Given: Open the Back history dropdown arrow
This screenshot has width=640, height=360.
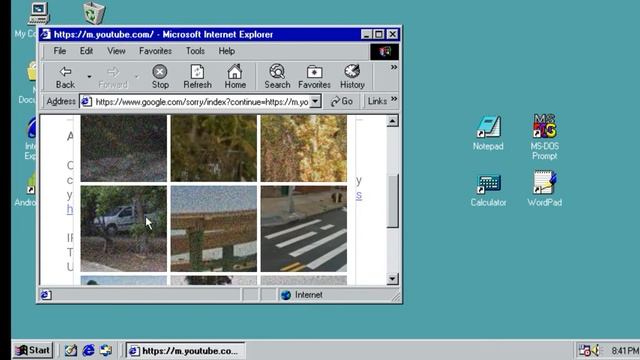Looking at the screenshot, I should click(x=89, y=77).
